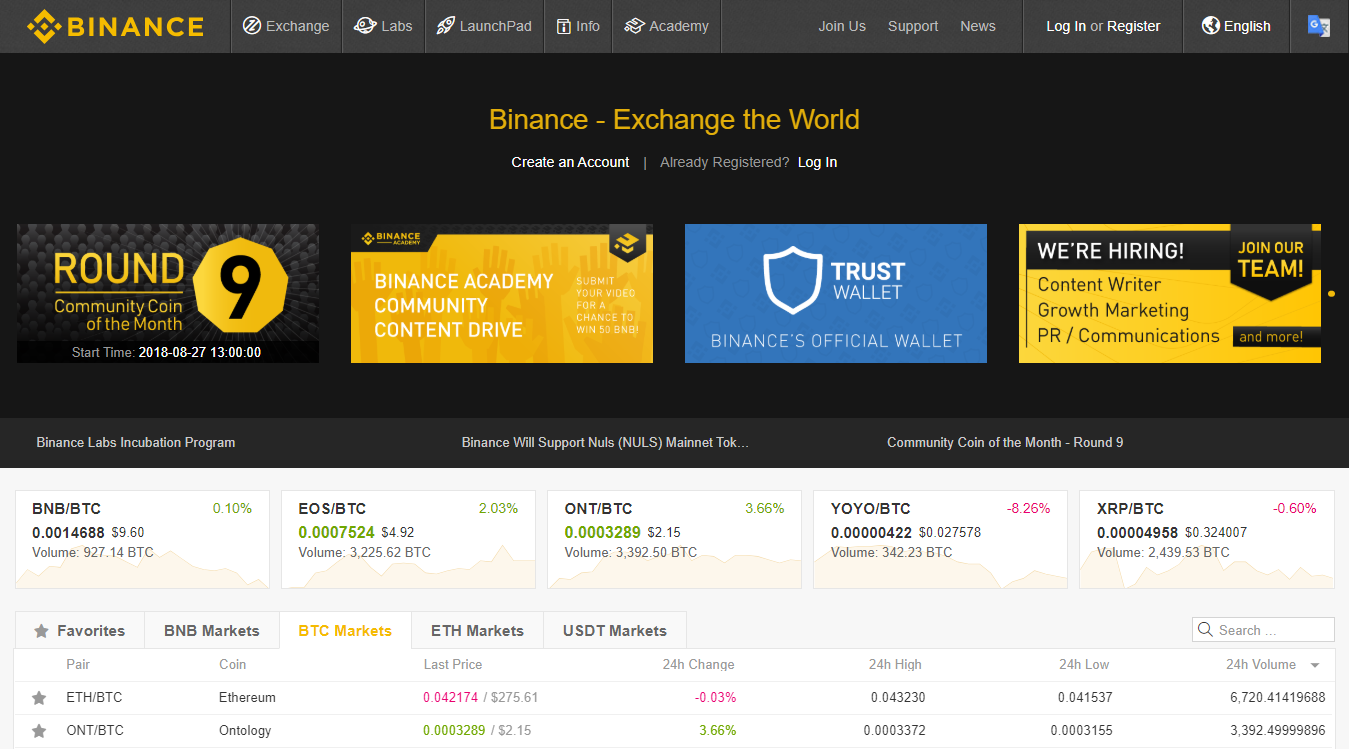1349x749 pixels.
Task: Click the Info book icon
Action: tap(564, 26)
